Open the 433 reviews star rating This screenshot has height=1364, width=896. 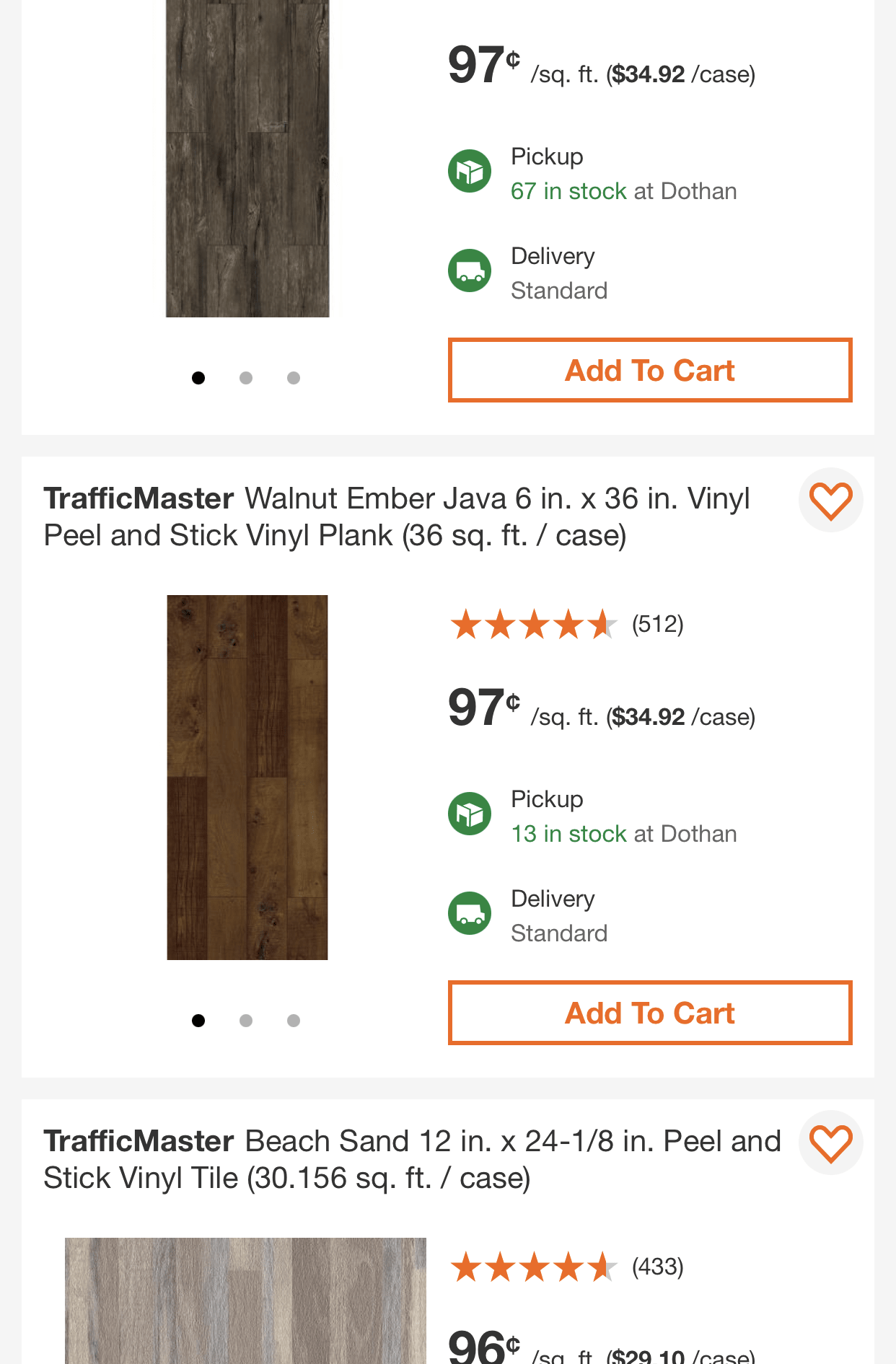click(567, 1267)
